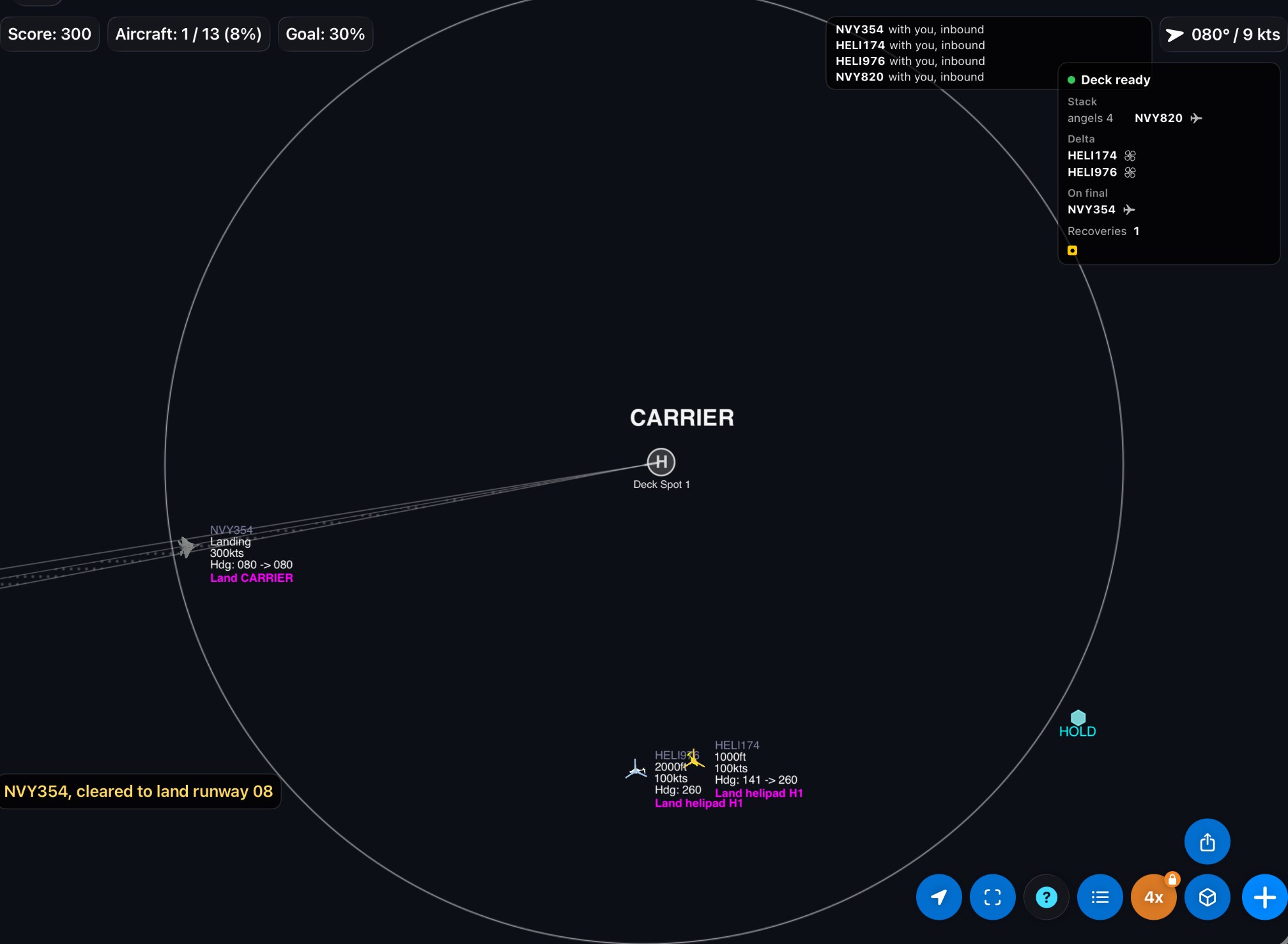
Task: Click the HOLD waypoint hexagon
Action: [1078, 717]
